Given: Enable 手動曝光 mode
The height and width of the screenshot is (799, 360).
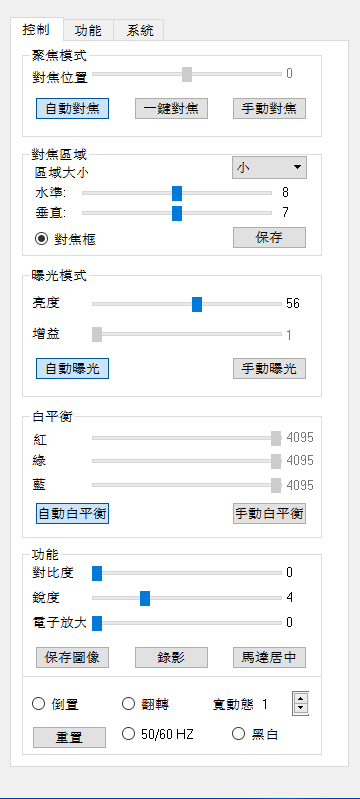Looking at the screenshot, I should coord(269,368).
